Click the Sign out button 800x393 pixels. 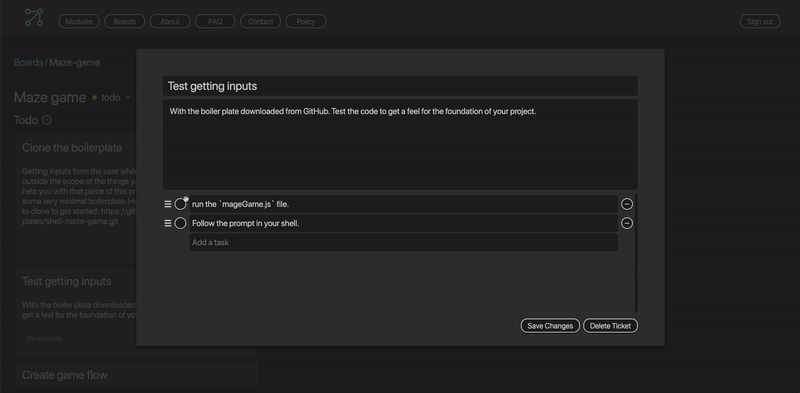click(x=760, y=21)
